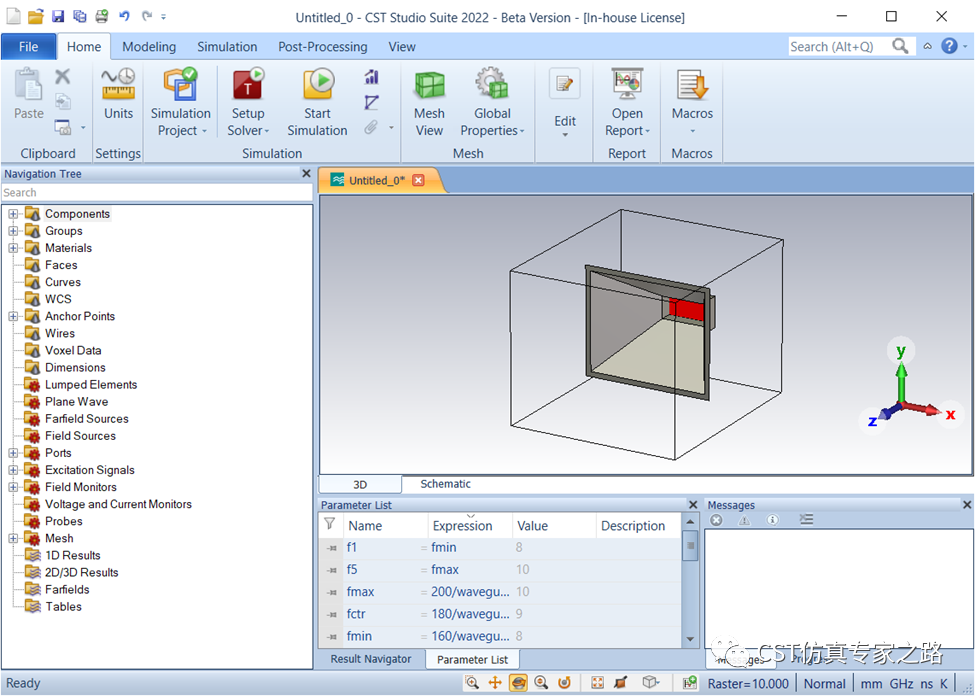Image resolution: width=975 pixels, height=696 pixels.
Task: Collapse the ribbon with the caret button
Action: point(927,47)
